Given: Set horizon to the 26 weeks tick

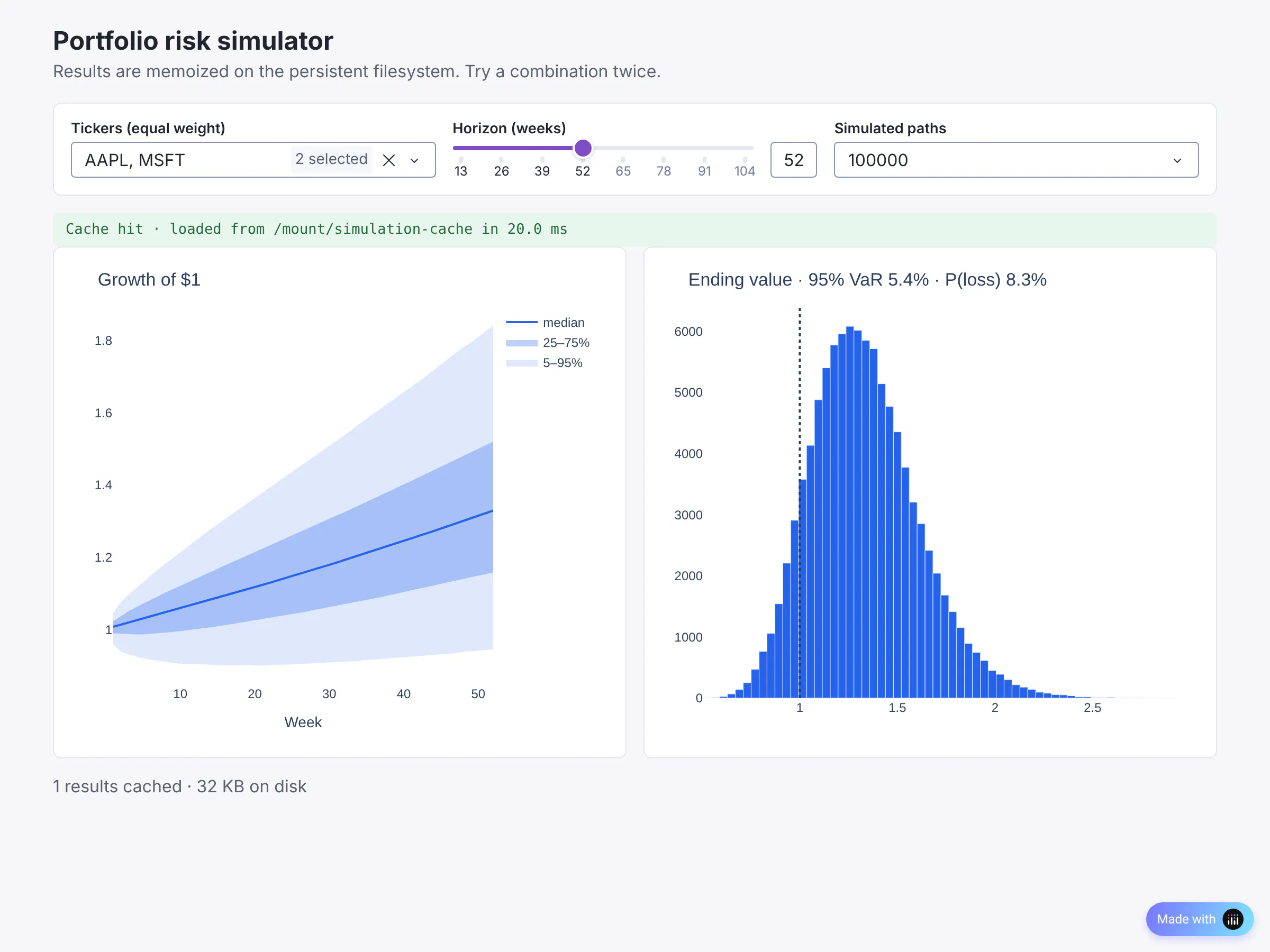Looking at the screenshot, I should pyautogui.click(x=501, y=170).
